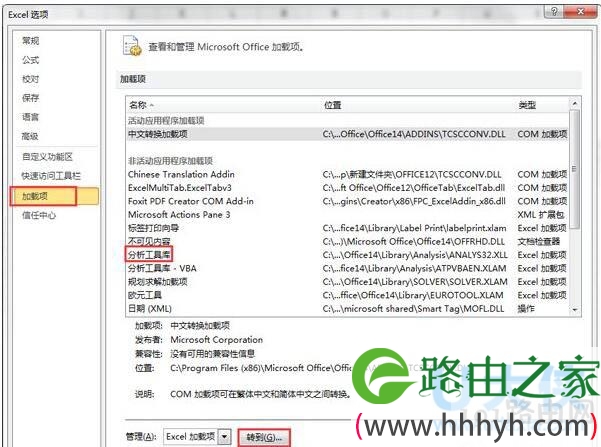Close the Excel 选项 dialog
This screenshot has height=447, width=601.
click(580, 12)
